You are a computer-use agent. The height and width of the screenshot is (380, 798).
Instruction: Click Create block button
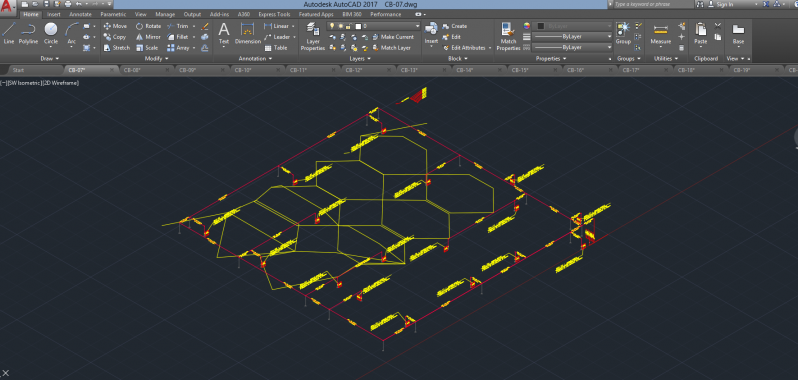pyautogui.click(x=454, y=26)
